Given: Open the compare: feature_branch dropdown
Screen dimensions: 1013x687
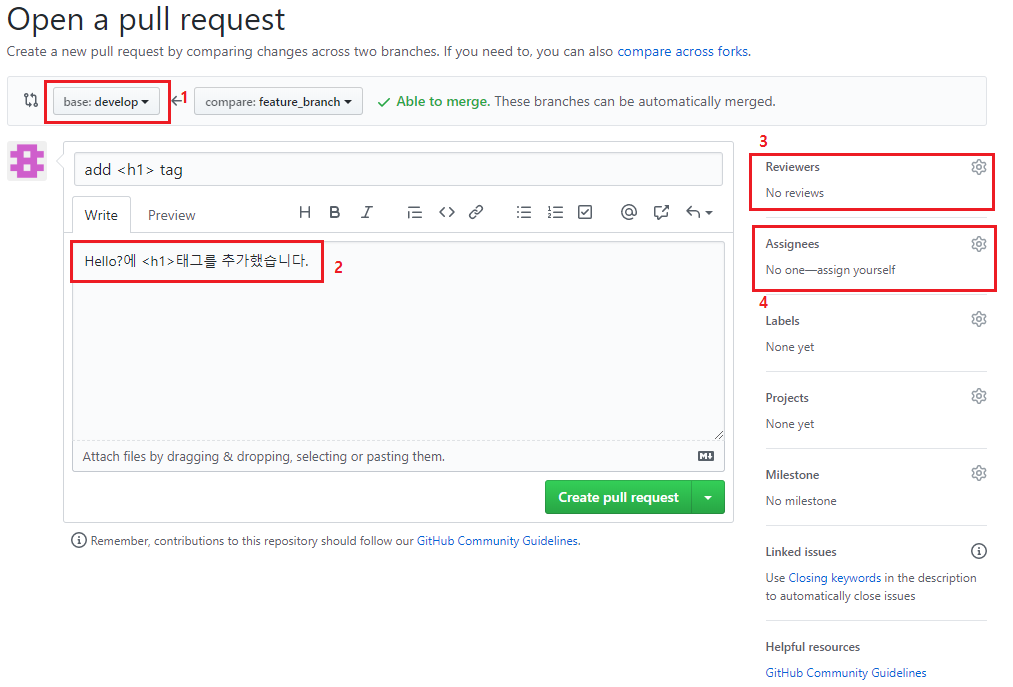Looking at the screenshot, I should [x=278, y=101].
